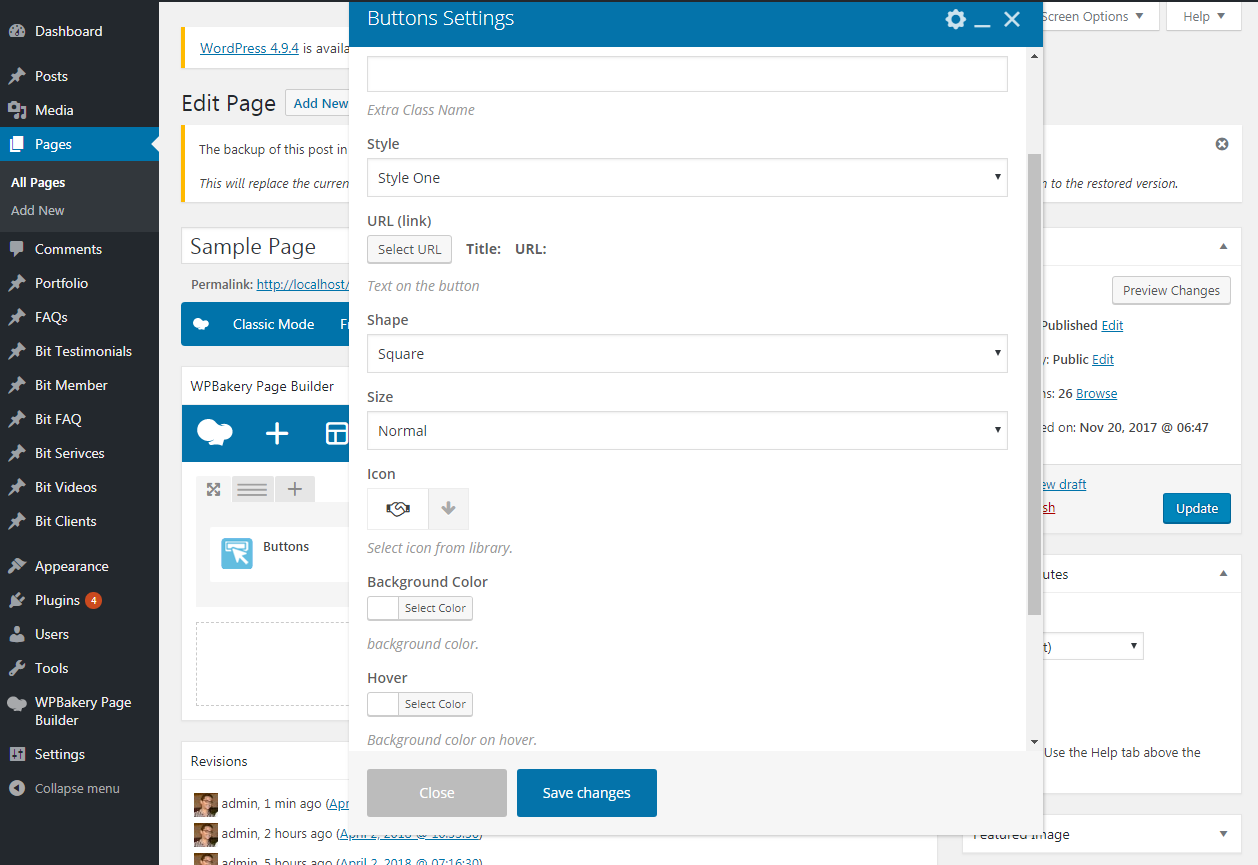Image resolution: width=1258 pixels, height=865 pixels.
Task: Open the Shape dropdown
Action: [x=687, y=354]
